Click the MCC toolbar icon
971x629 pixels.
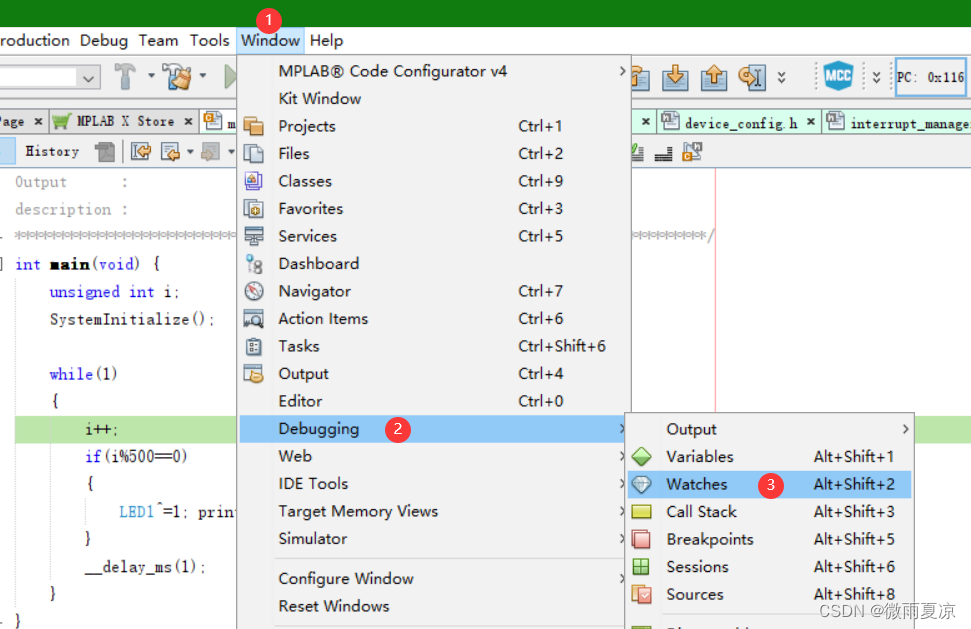point(838,76)
